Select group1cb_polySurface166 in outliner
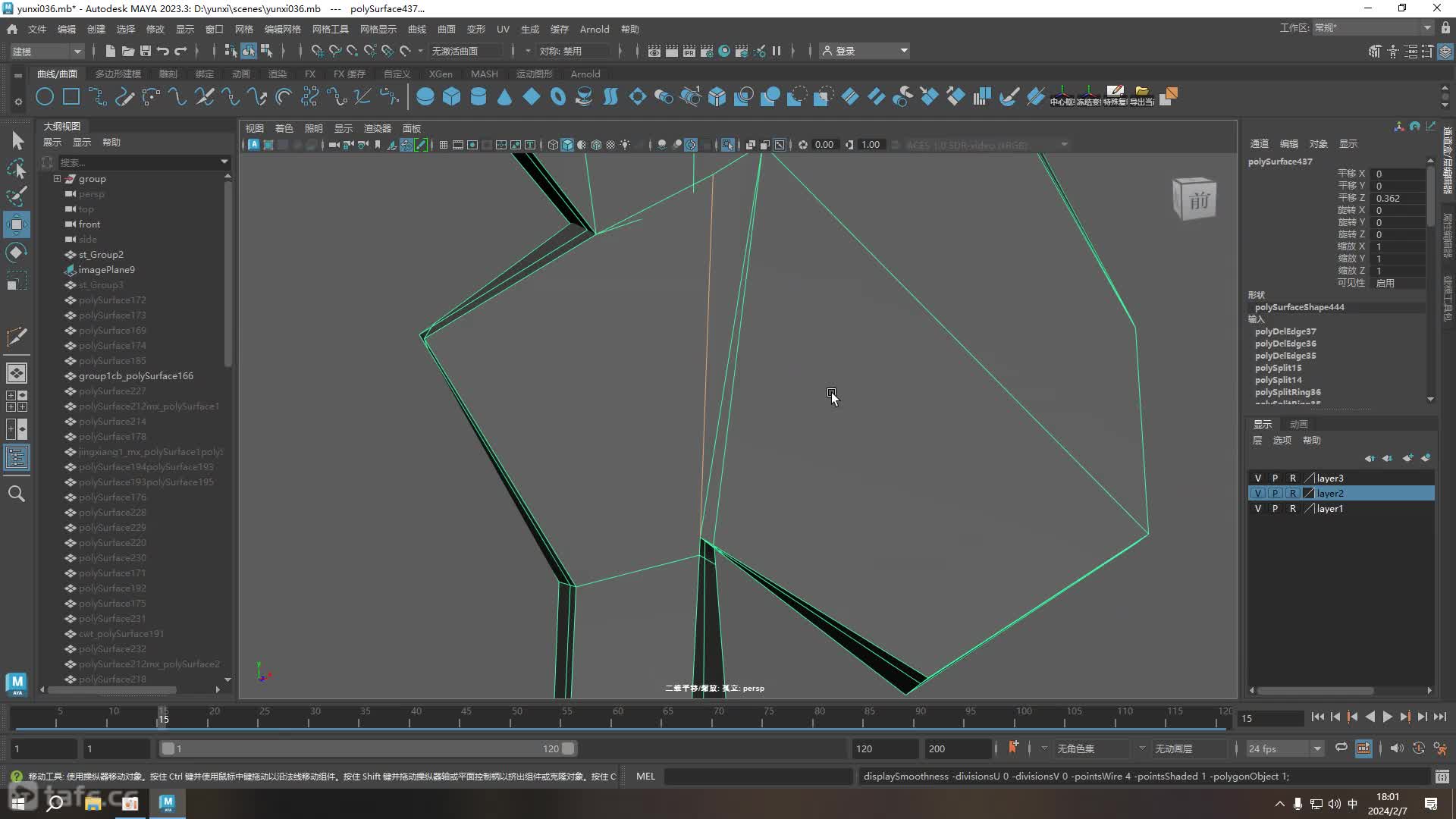The image size is (1456, 819). point(136,376)
